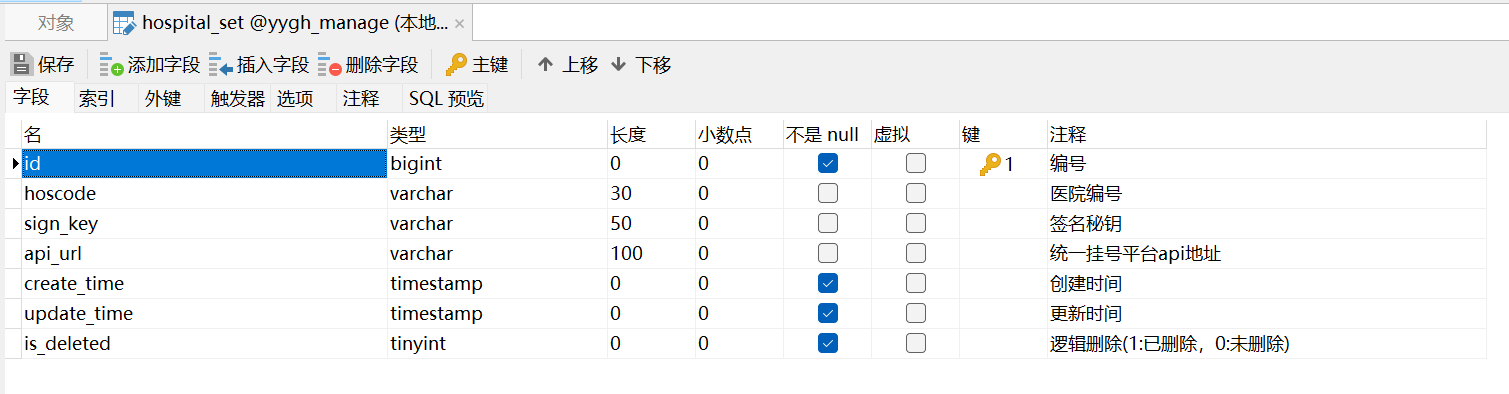Click the 插入字段 insert field icon
The height and width of the screenshot is (394, 1509).
(x=220, y=65)
